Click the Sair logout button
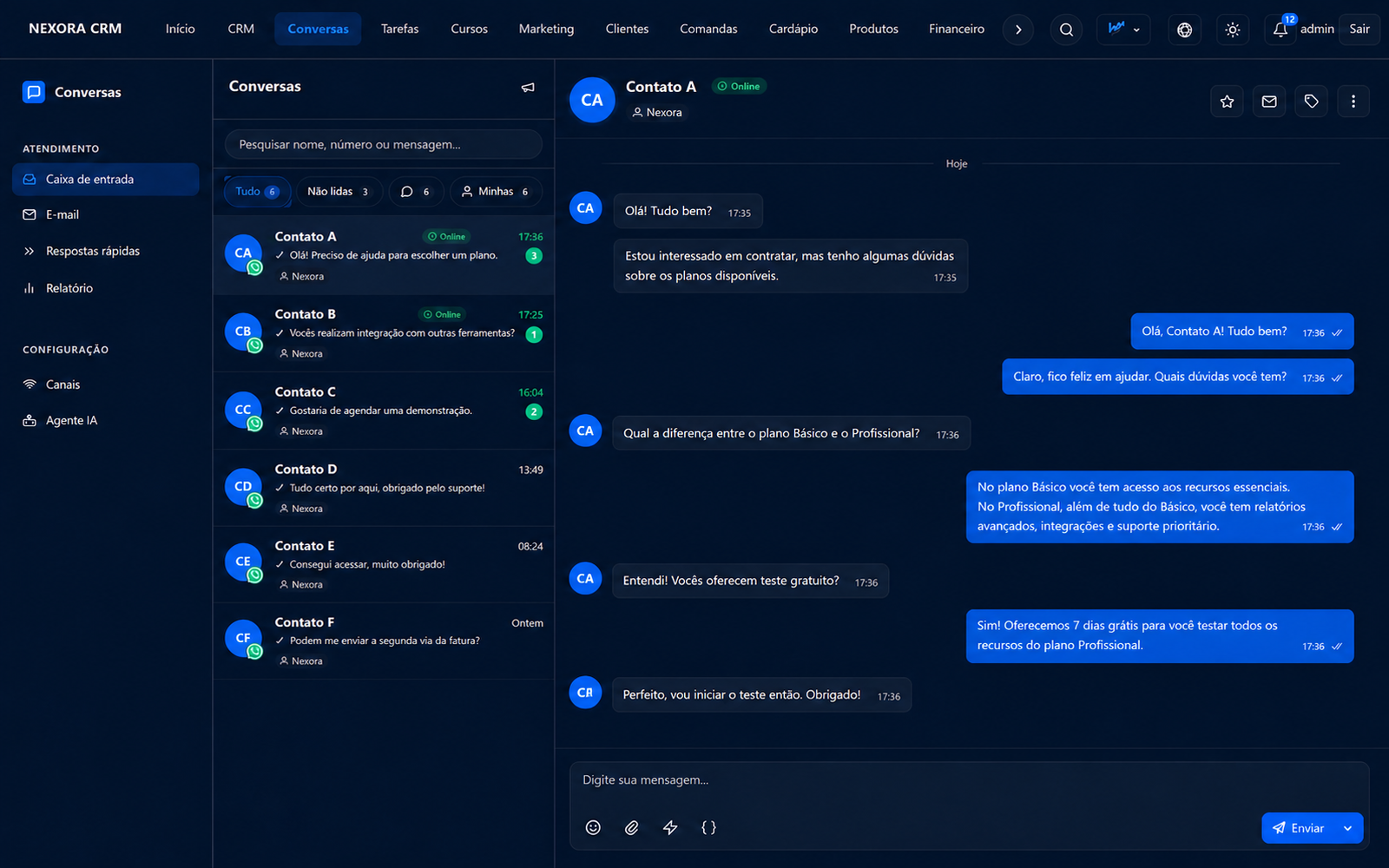This screenshot has width=1389, height=868. 1359,30
